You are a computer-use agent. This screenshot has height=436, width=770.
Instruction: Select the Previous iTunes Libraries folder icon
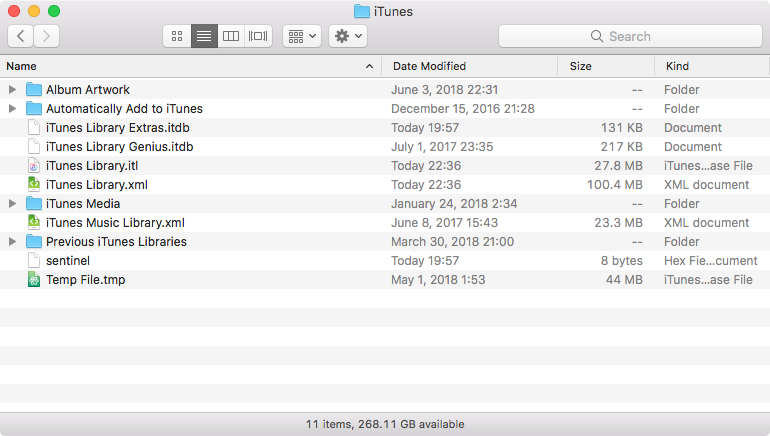33,242
